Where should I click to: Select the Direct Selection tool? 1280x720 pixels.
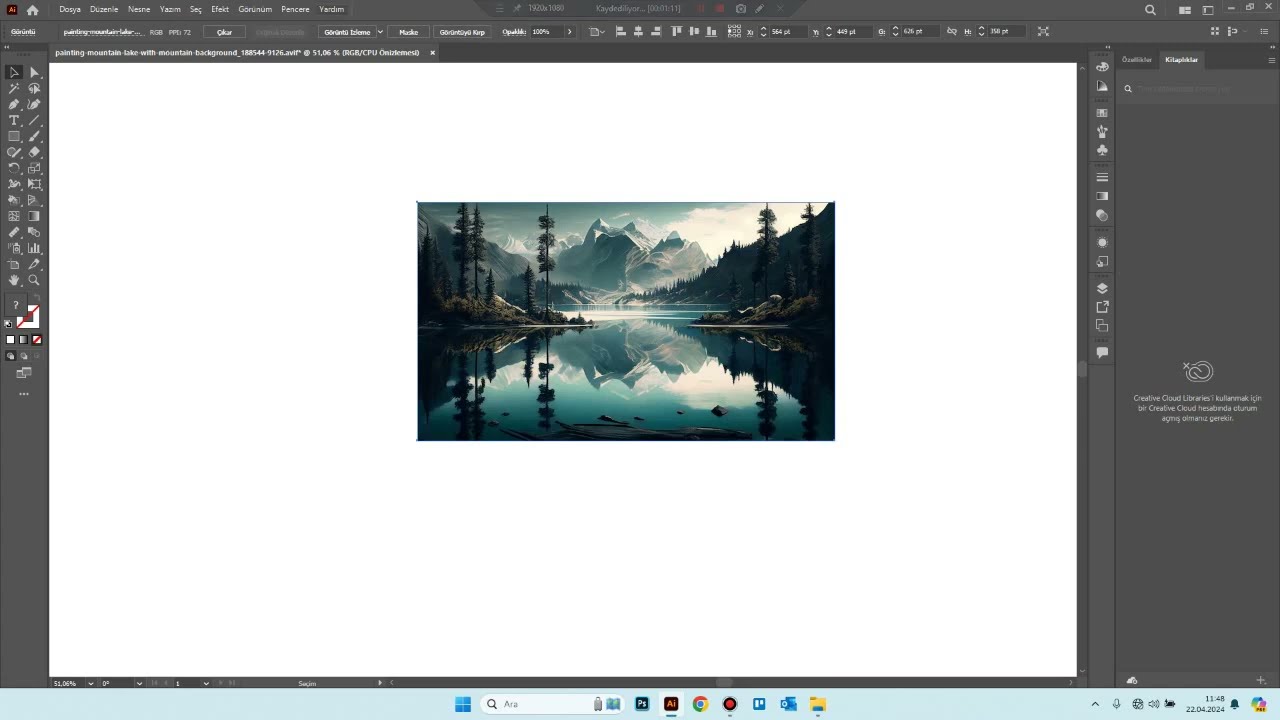(x=34, y=72)
